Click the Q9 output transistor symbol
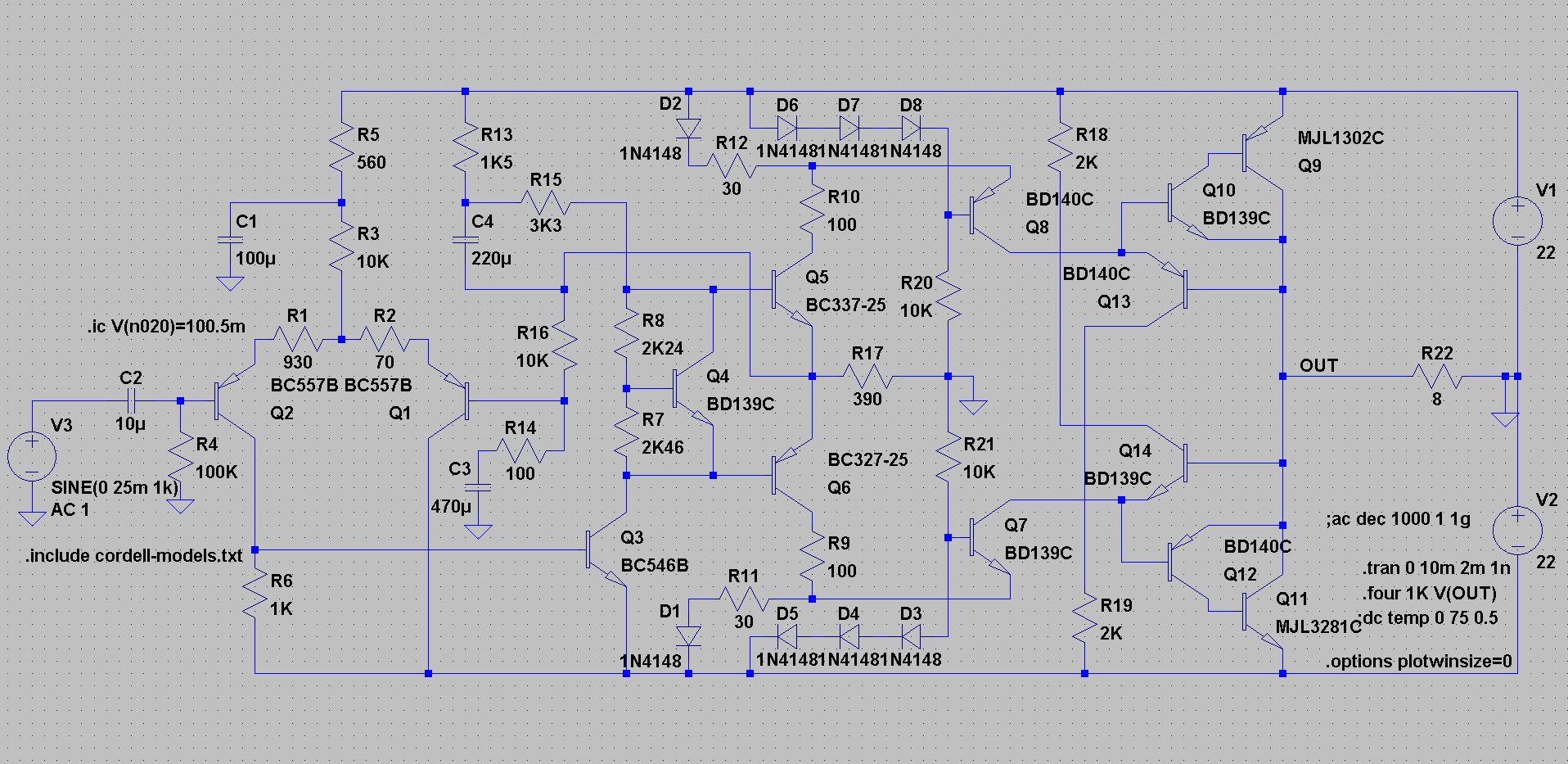Image resolution: width=1568 pixels, height=764 pixels. click(x=1263, y=152)
